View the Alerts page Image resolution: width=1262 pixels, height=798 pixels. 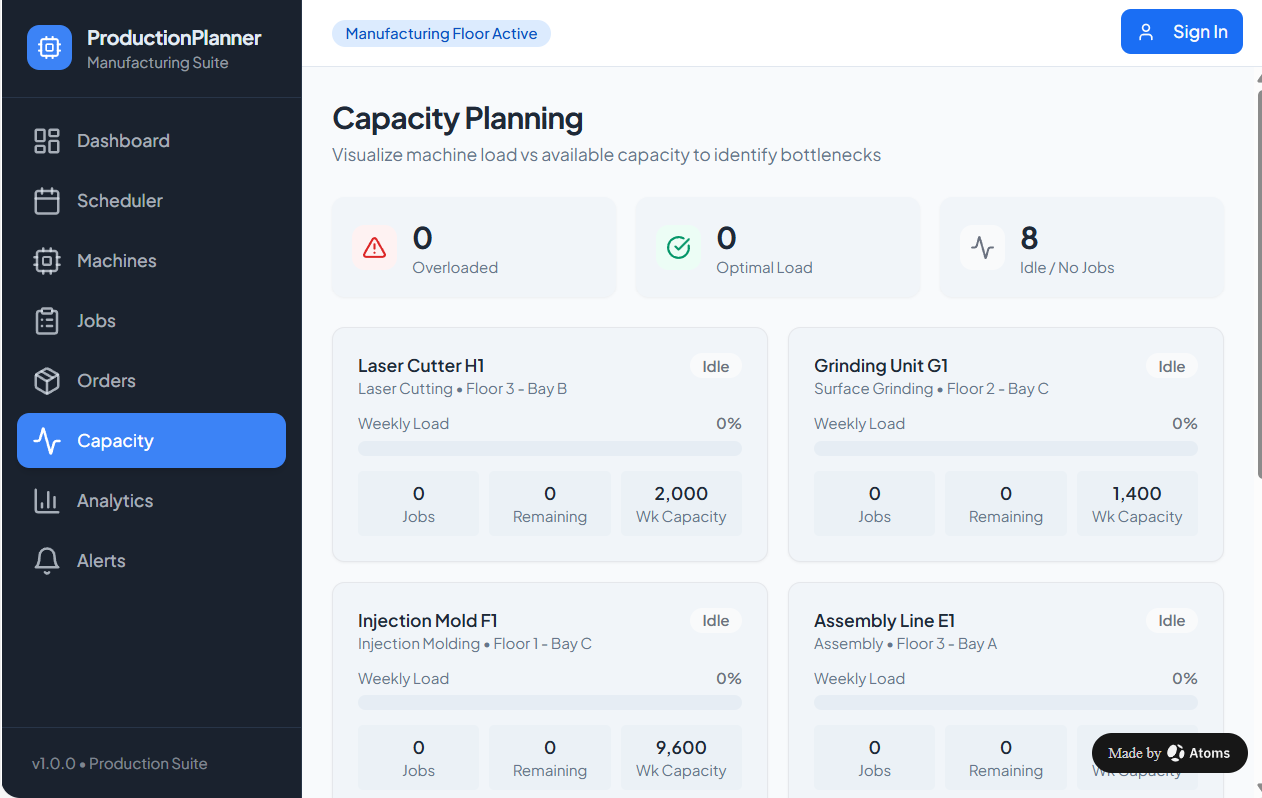tap(151, 561)
